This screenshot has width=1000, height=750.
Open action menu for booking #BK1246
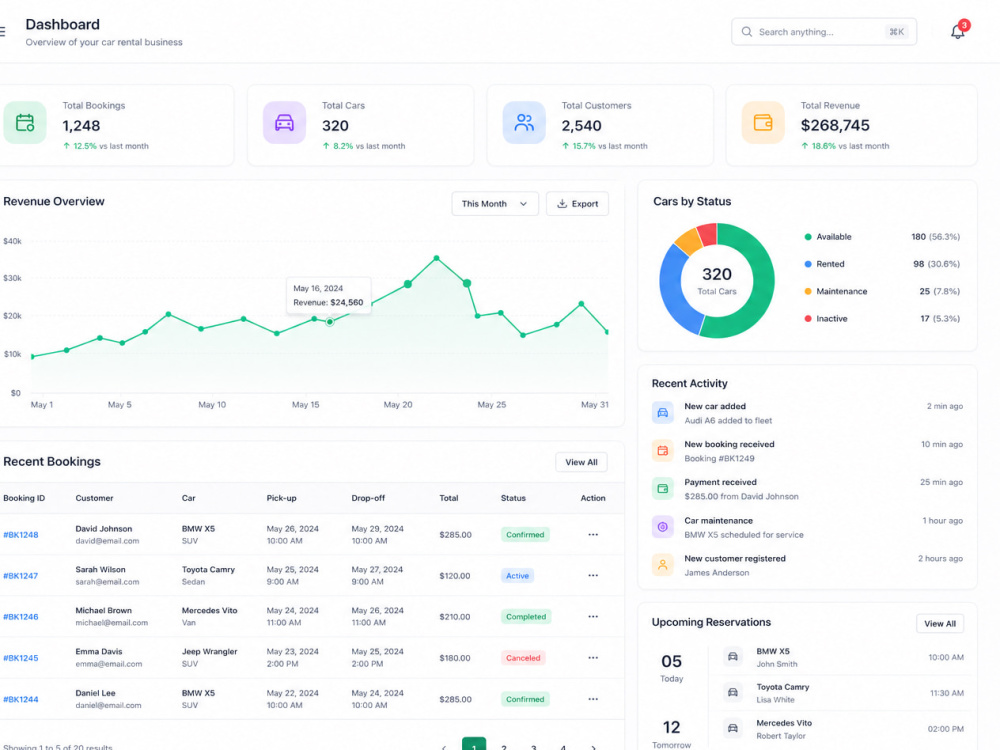[x=593, y=617]
